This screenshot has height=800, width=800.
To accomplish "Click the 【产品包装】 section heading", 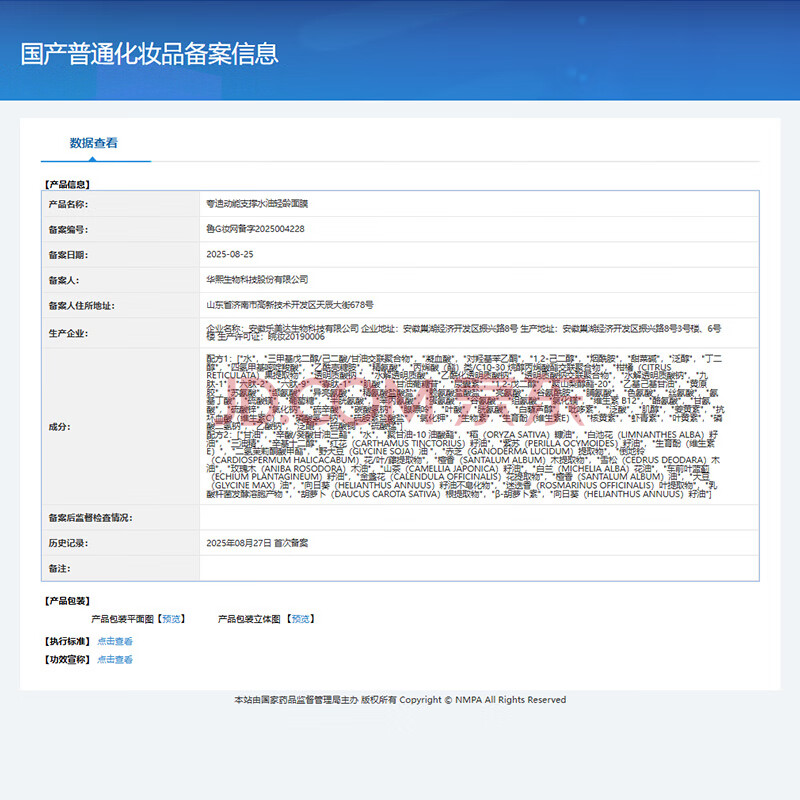I will click(x=67, y=601).
